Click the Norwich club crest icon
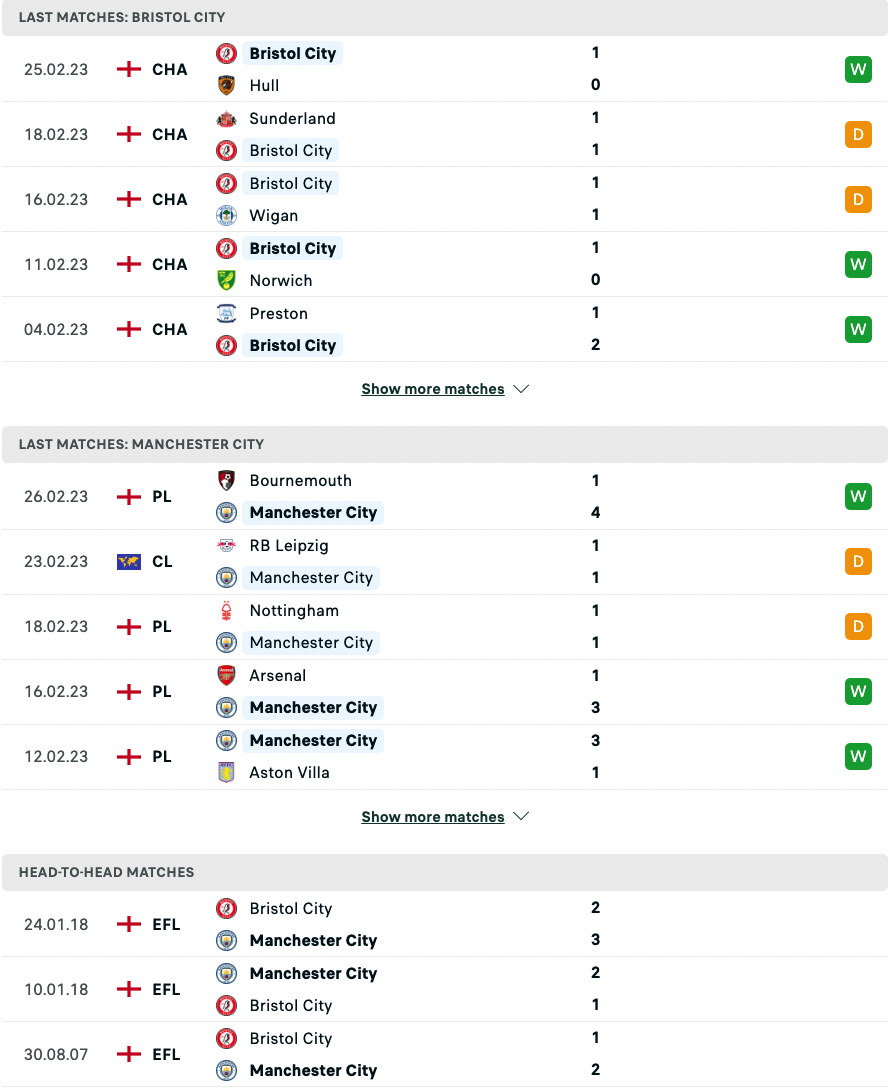894x1088 pixels. [x=227, y=280]
